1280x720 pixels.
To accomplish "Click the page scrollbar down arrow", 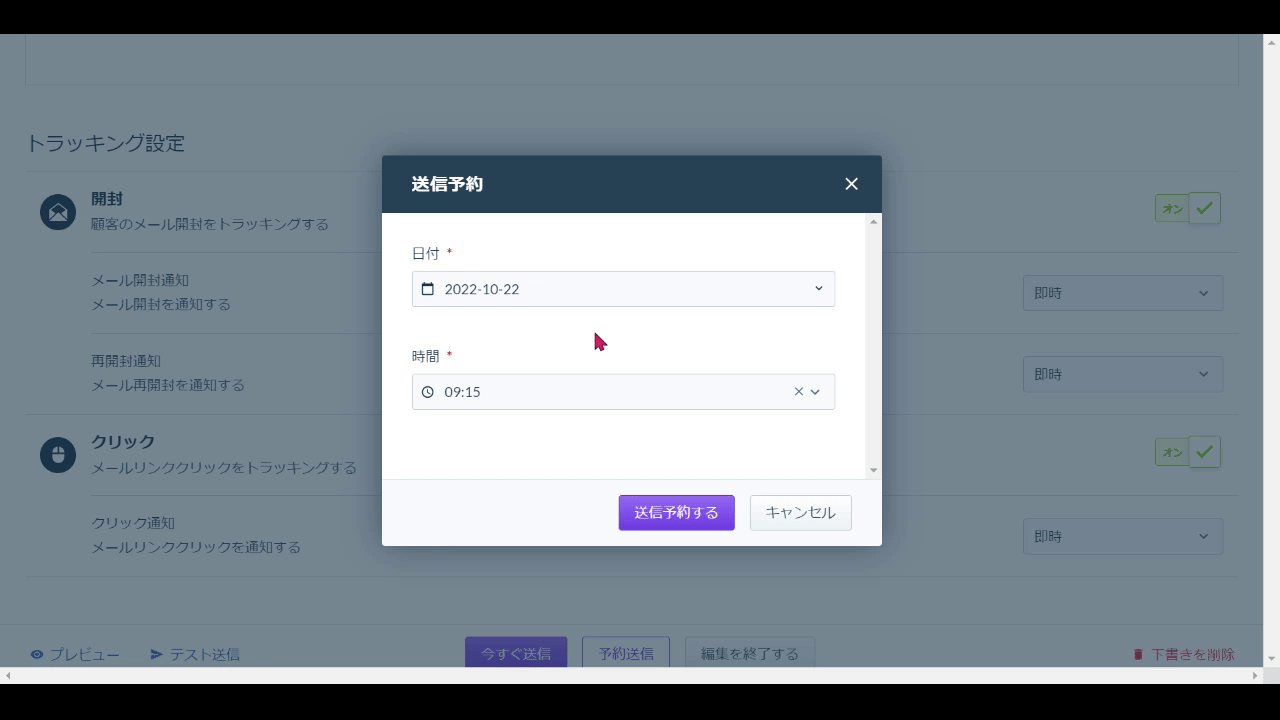I will pyautogui.click(x=1272, y=659).
